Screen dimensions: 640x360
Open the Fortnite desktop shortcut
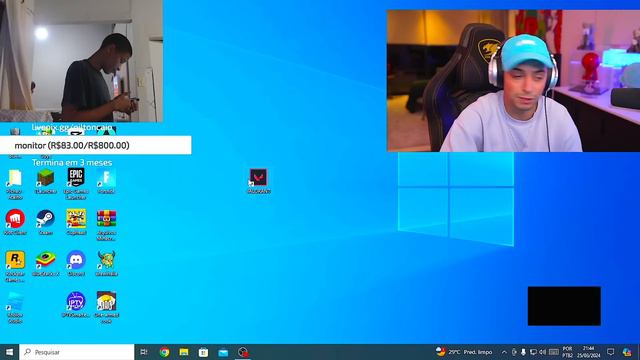tap(106, 181)
